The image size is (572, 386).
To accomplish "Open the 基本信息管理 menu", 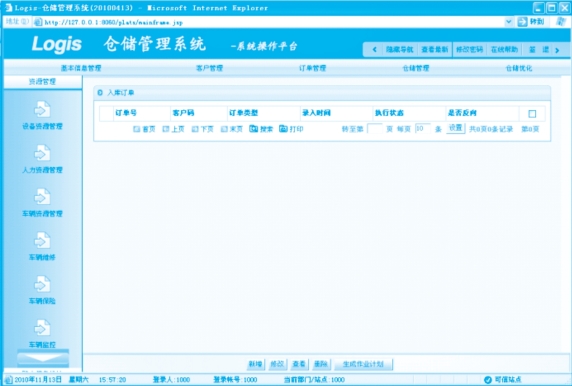I will pyautogui.click(x=81, y=68).
